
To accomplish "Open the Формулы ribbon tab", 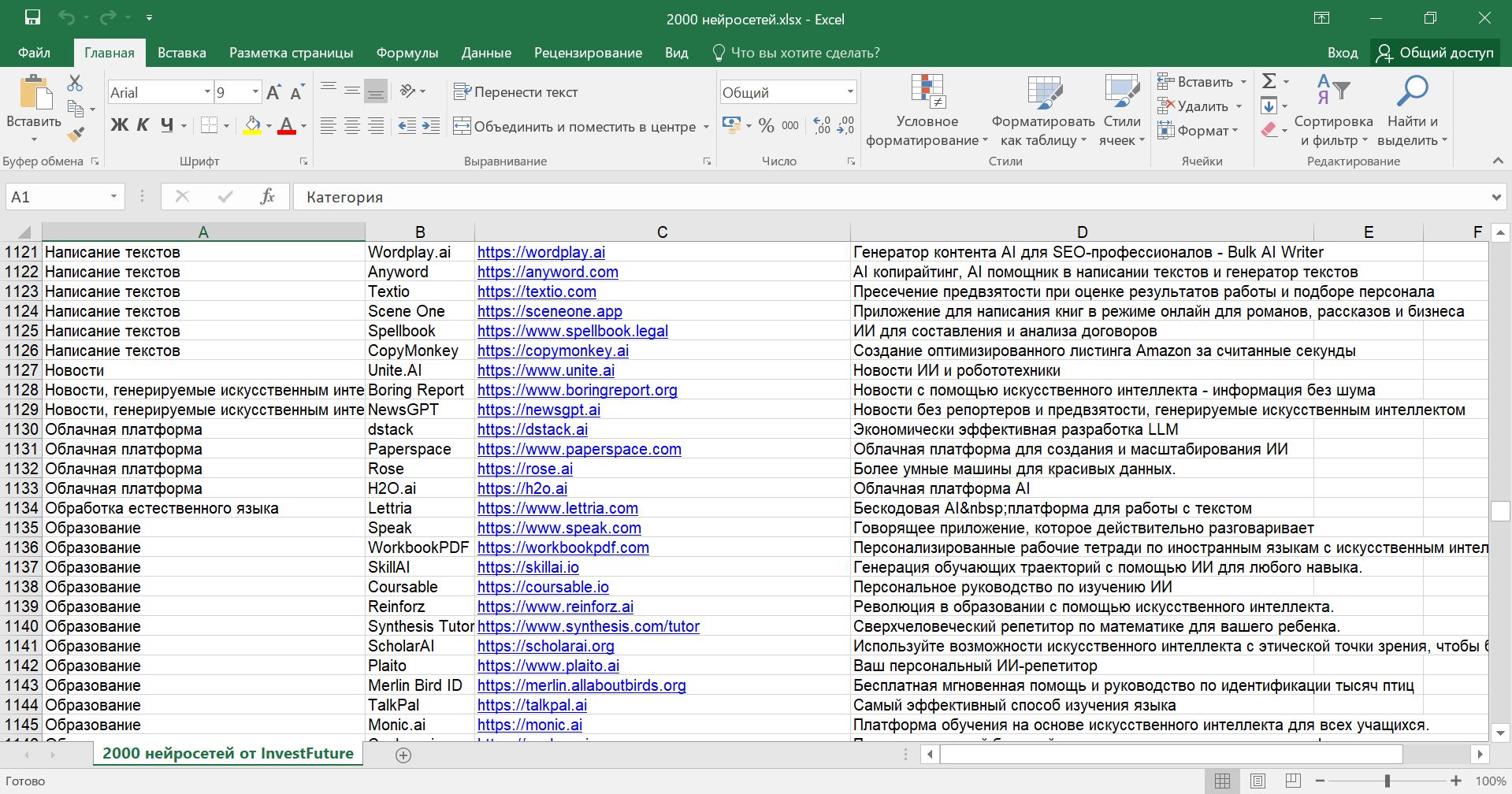I will tap(407, 53).
